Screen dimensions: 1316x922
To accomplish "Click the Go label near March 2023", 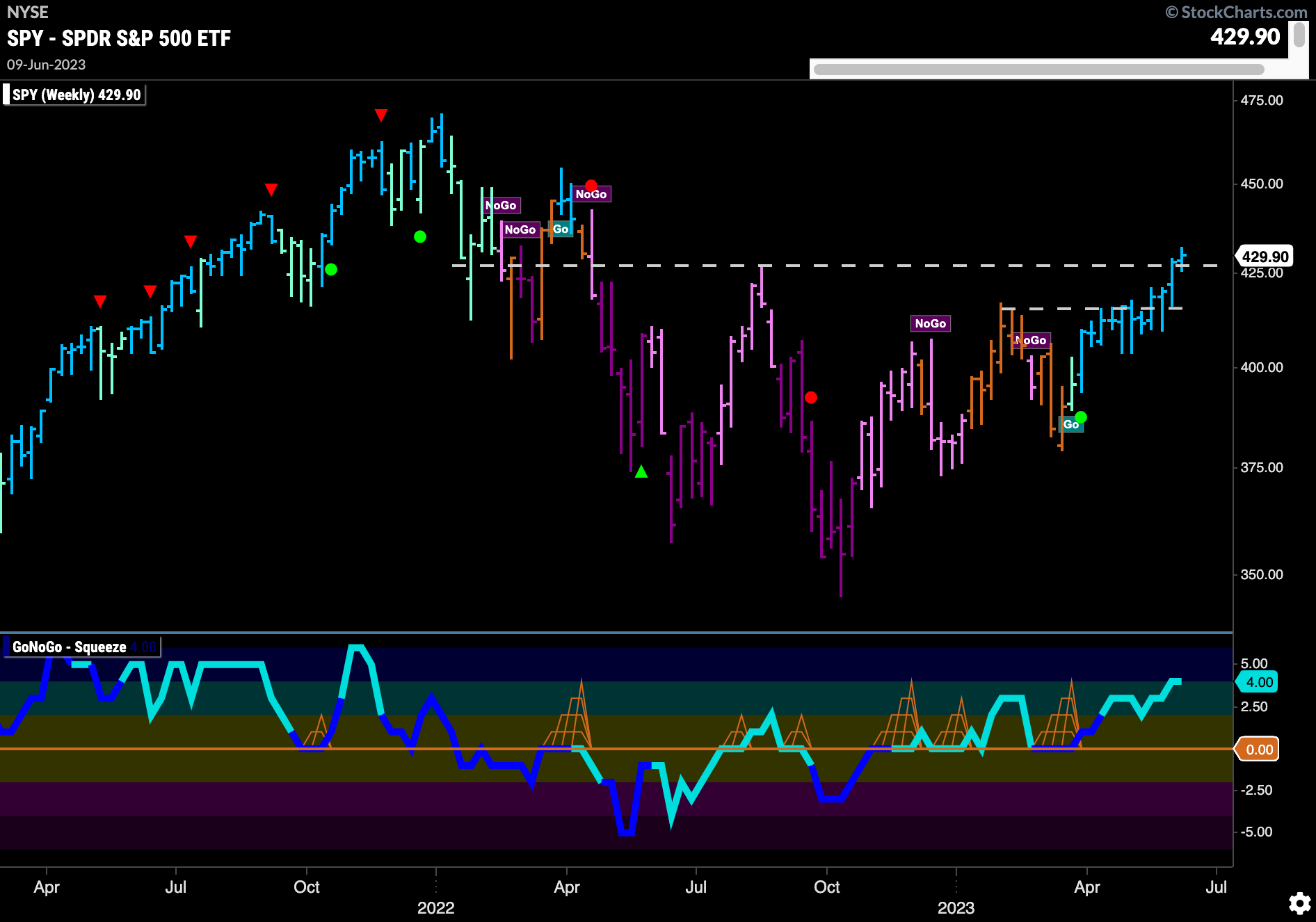I will pos(1070,424).
